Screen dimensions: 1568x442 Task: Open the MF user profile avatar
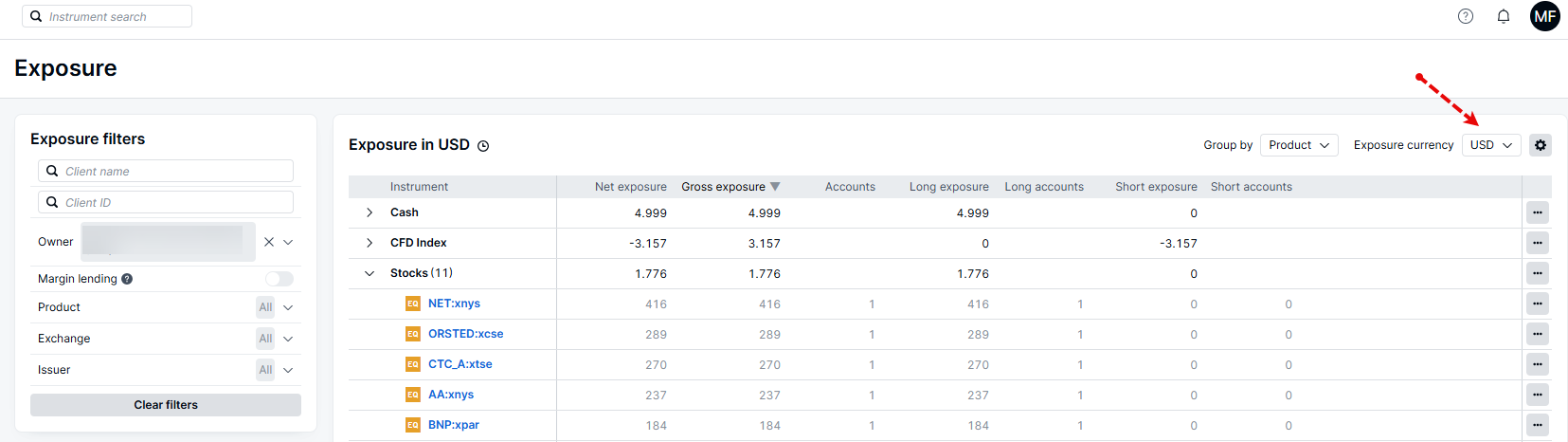[1544, 16]
